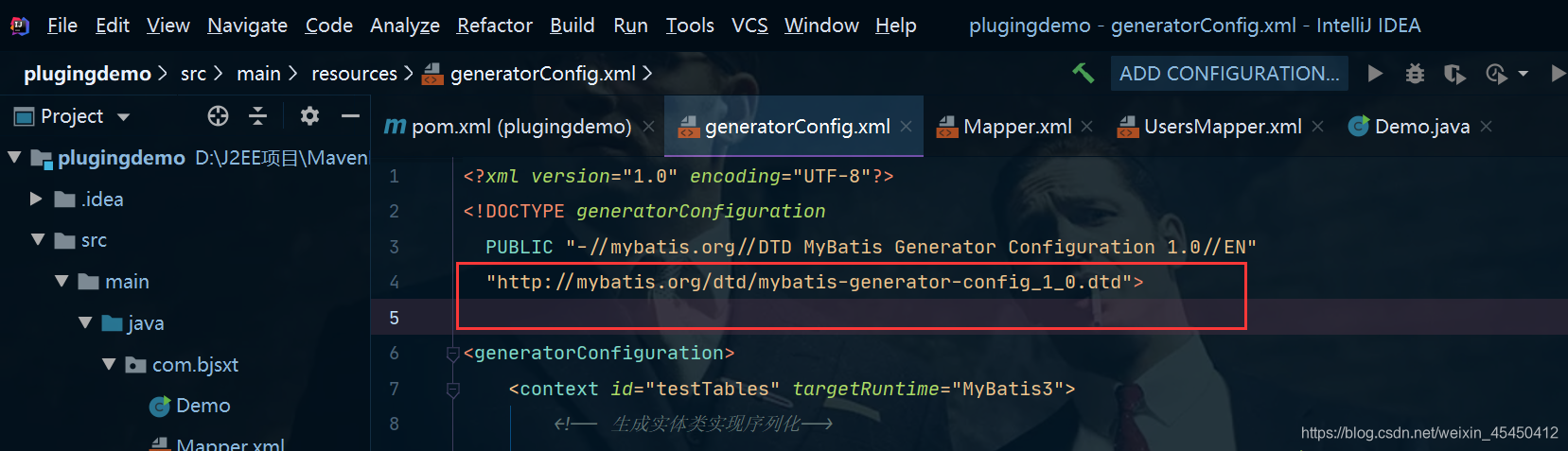Image resolution: width=1568 pixels, height=451 pixels.
Task: Open the Tools menu
Action: pyautogui.click(x=690, y=26)
